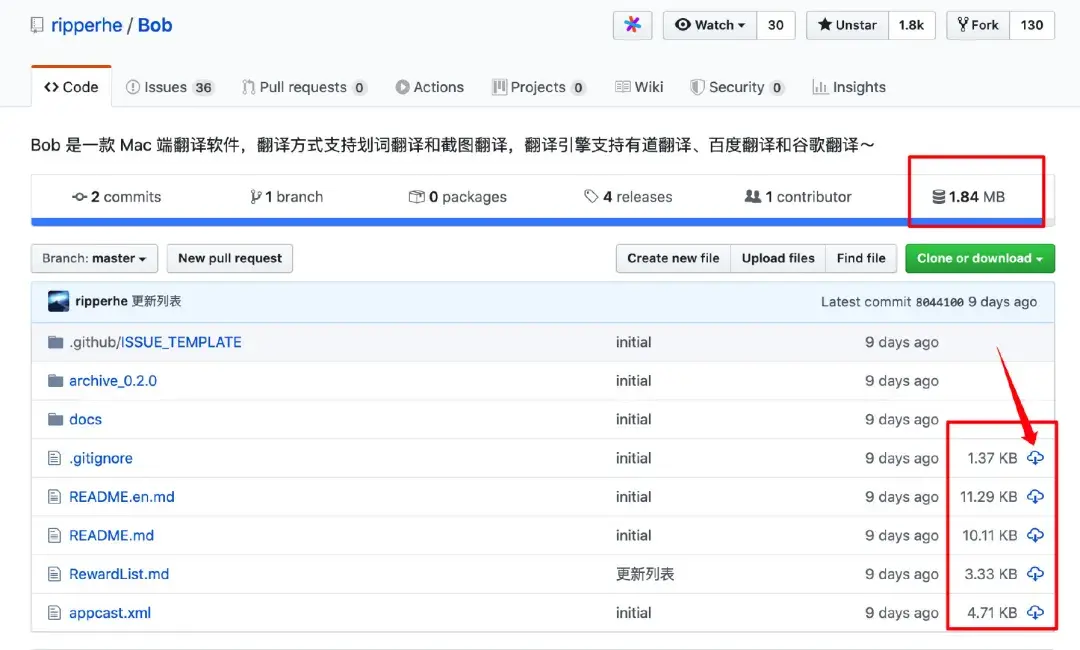1080x650 pixels.
Task: Click the releases tag icon
Action: tap(590, 197)
